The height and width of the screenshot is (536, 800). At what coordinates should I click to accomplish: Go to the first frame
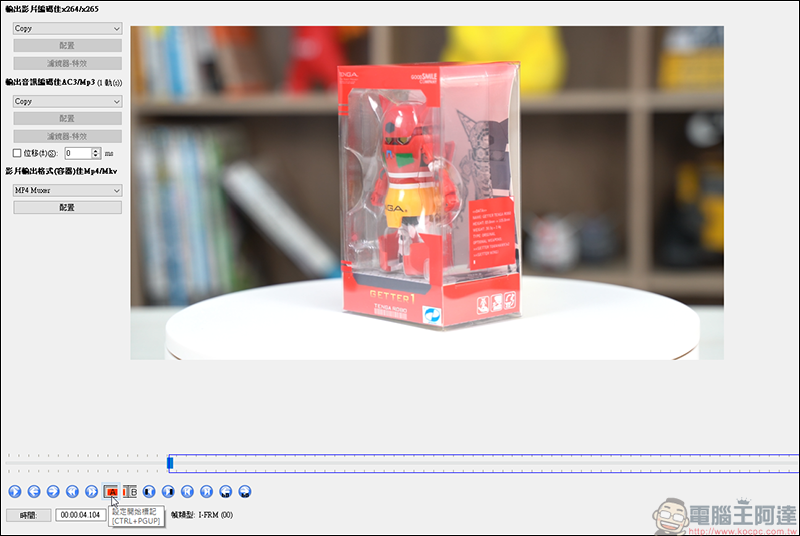click(x=187, y=492)
